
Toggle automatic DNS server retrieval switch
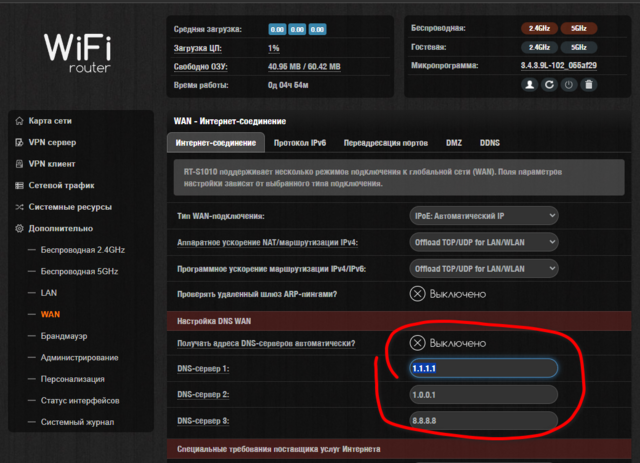coord(418,343)
